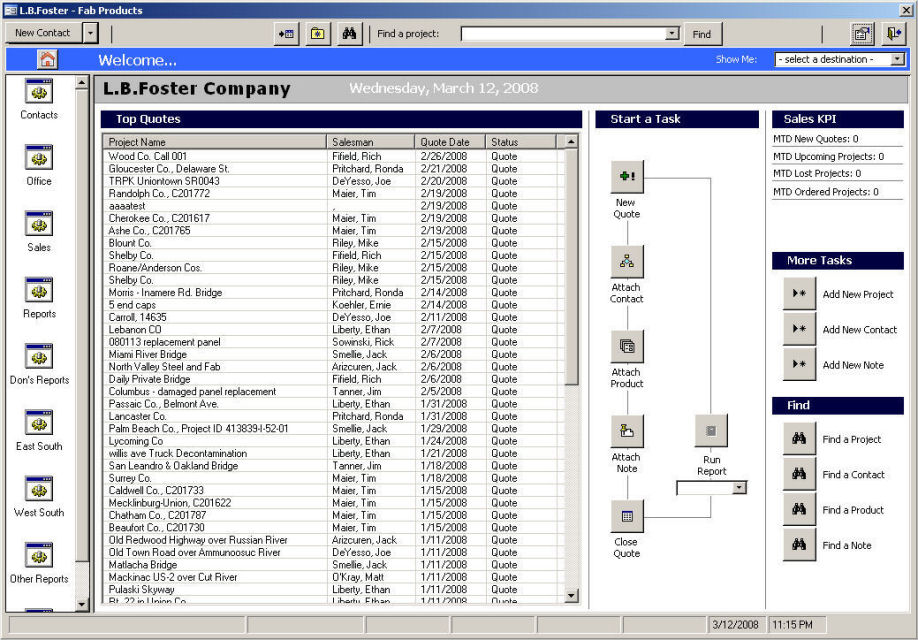
Task: Sort by Quote Date column header
Action: 450,142
